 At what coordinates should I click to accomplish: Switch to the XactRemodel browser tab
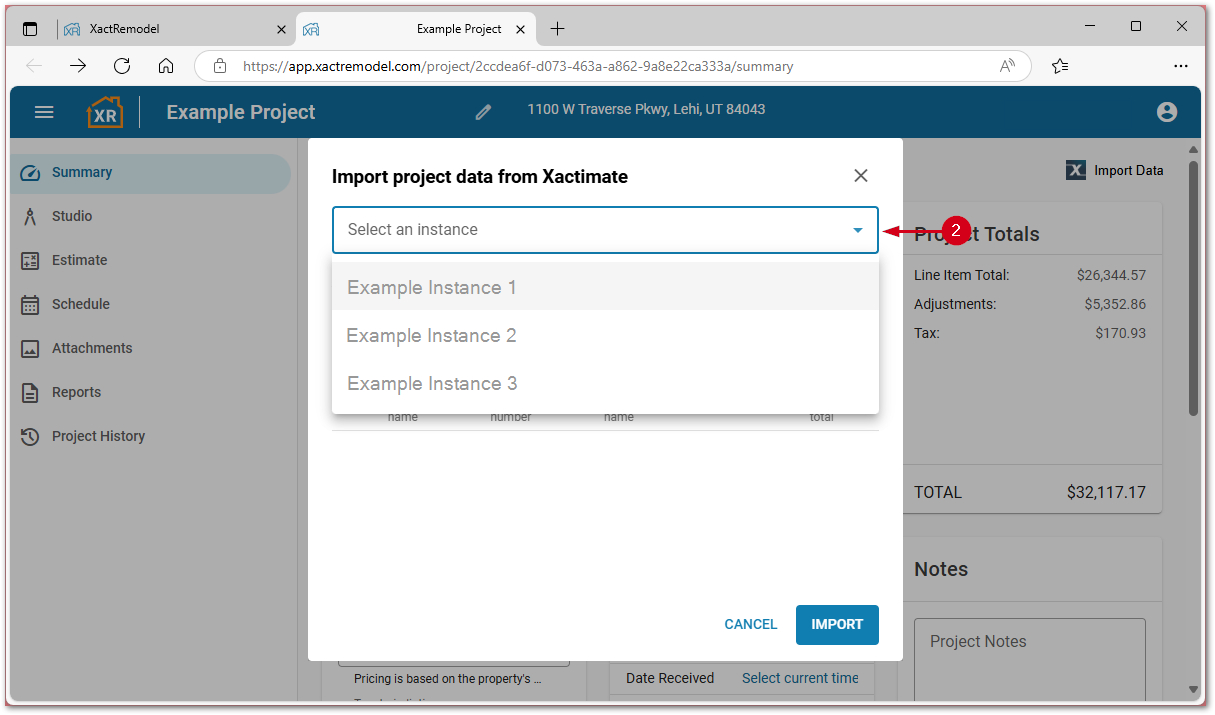(175, 29)
